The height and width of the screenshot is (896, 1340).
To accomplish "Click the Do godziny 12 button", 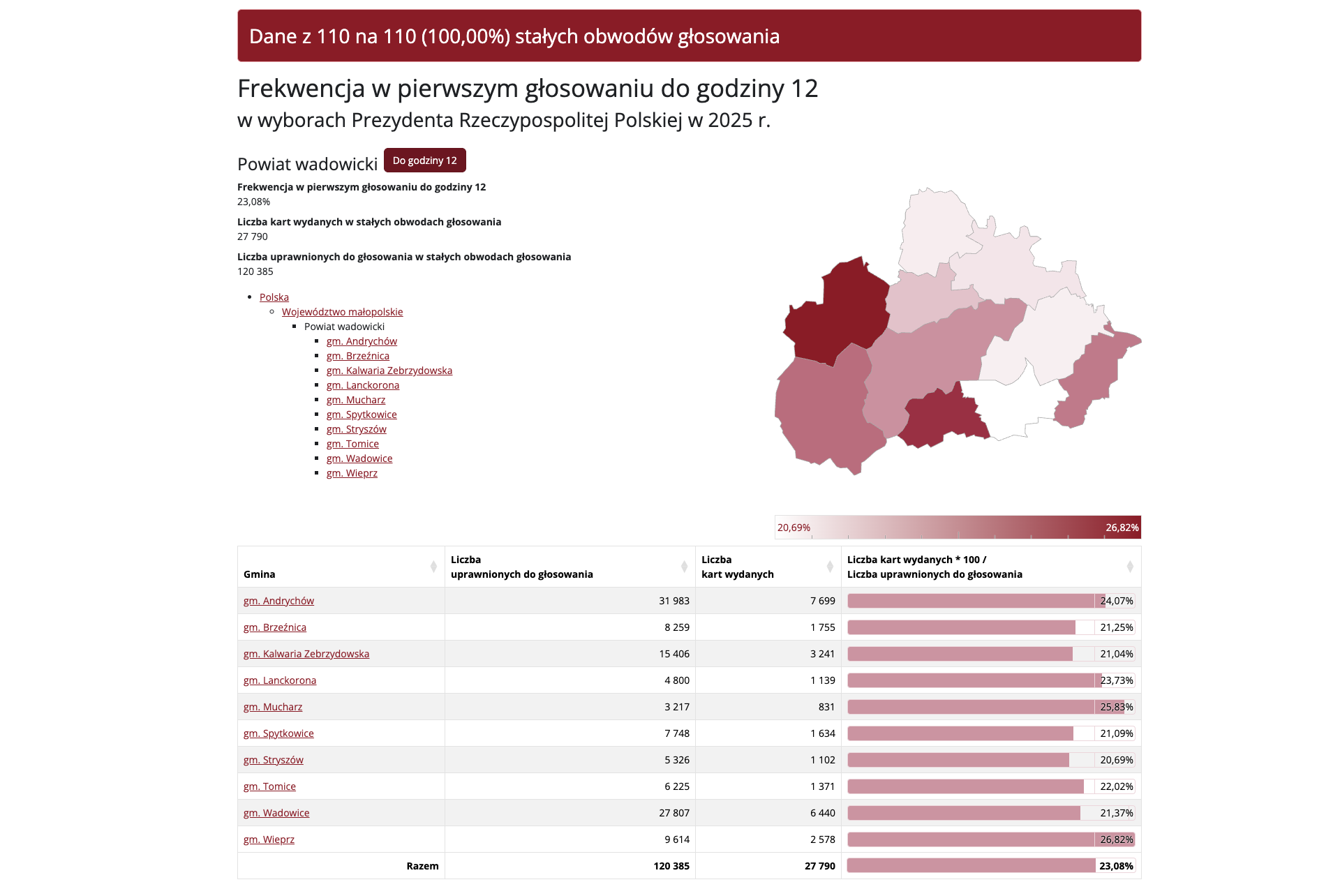I will [x=424, y=160].
